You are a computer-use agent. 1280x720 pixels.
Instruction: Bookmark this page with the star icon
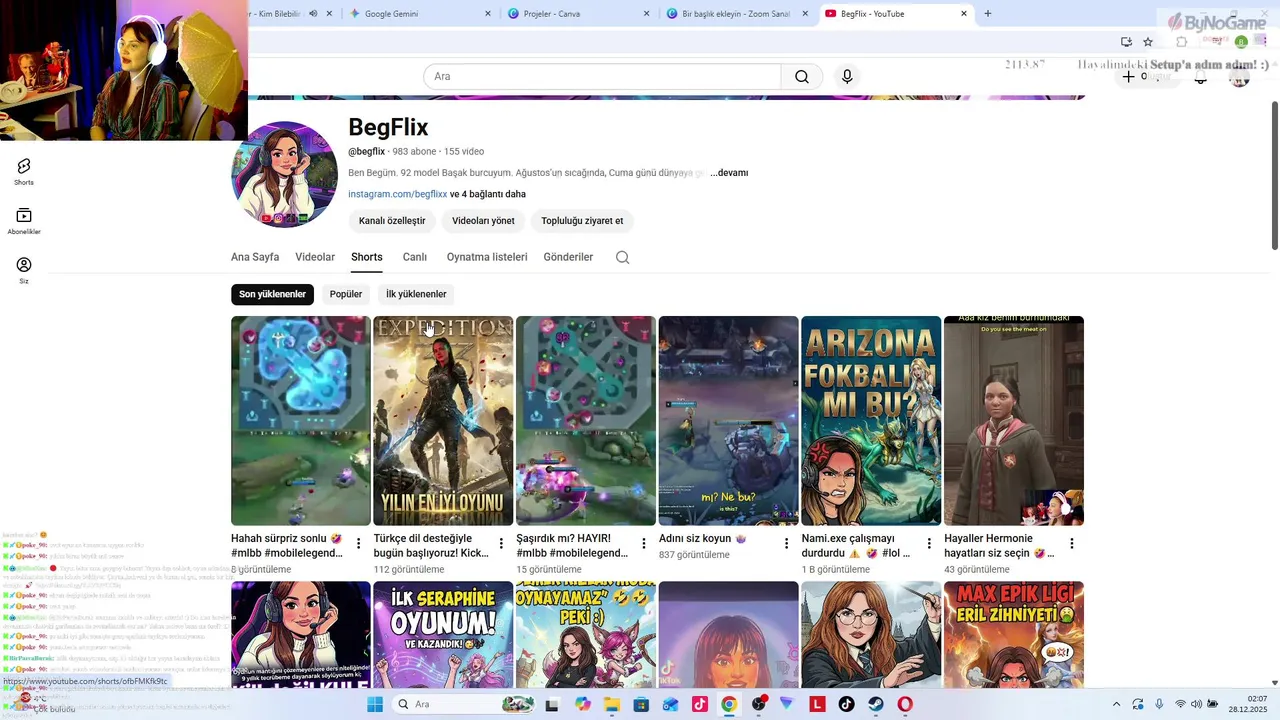pyautogui.click(x=1148, y=42)
